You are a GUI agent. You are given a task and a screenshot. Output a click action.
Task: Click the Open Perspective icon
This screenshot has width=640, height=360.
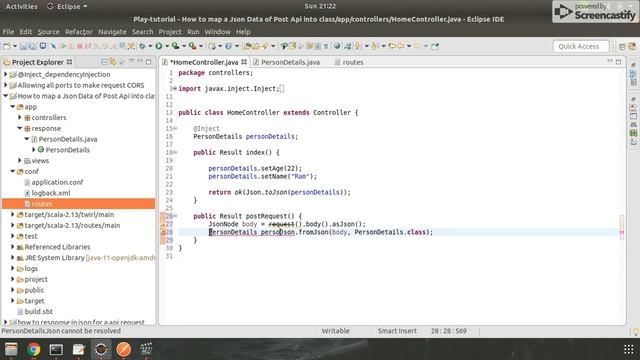[x=622, y=47]
